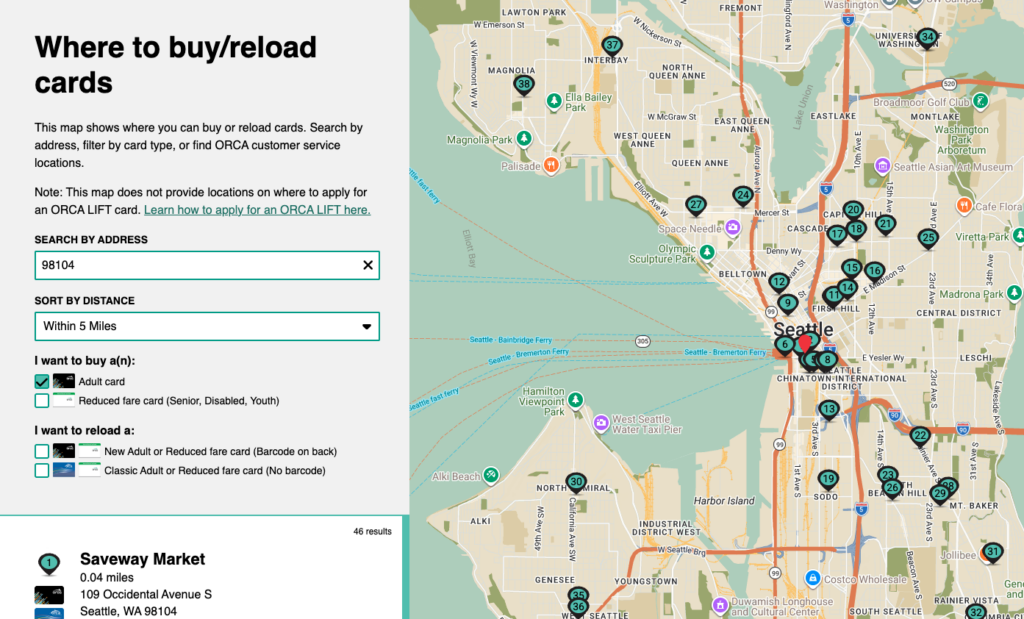
Task: Click map marker 27 near Space Needle
Action: pyautogui.click(x=697, y=205)
